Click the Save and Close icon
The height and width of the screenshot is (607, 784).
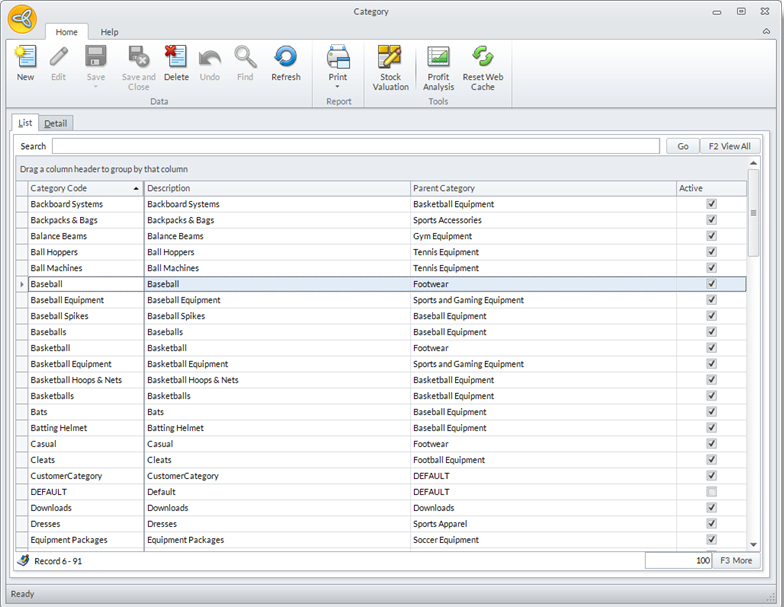tap(138, 56)
